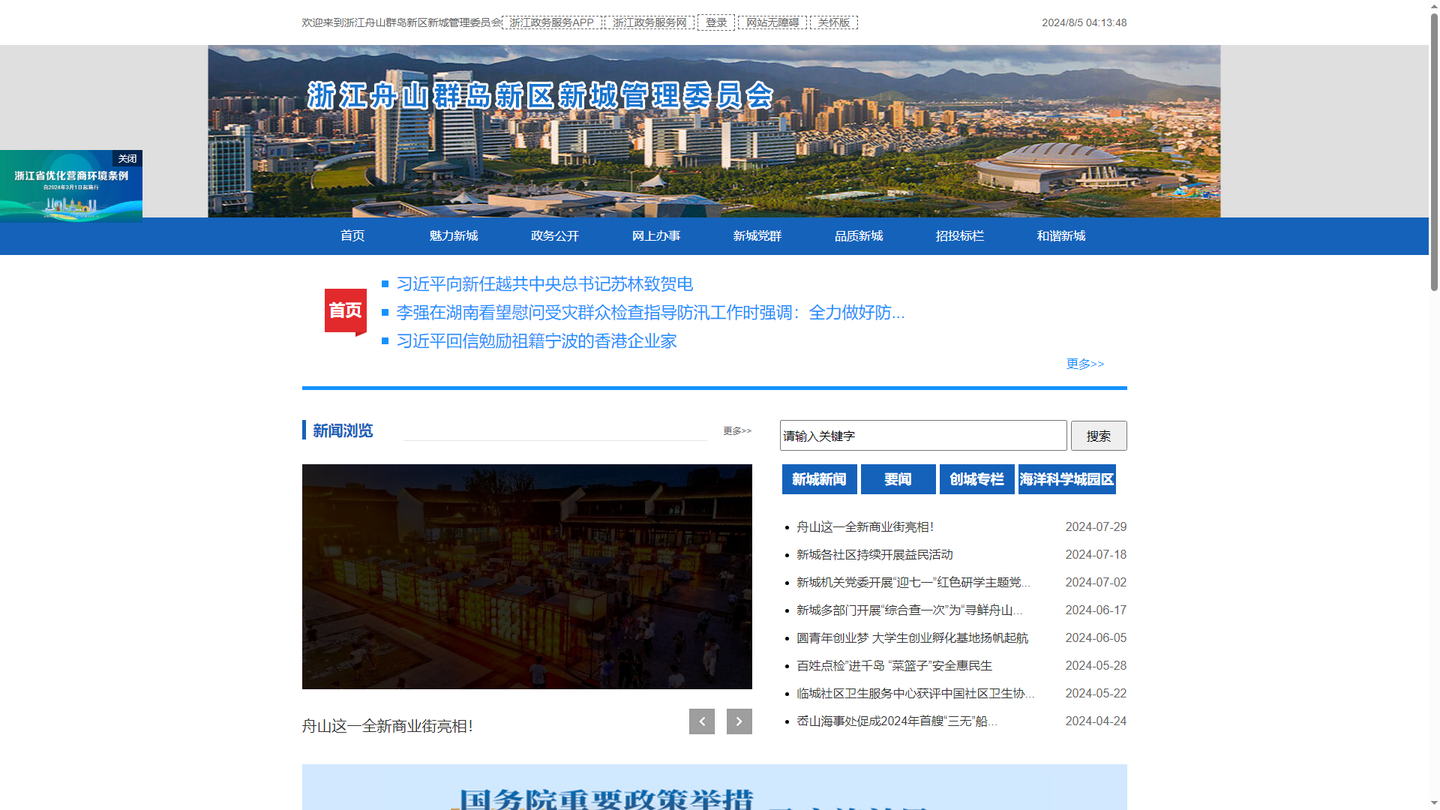1440x810 pixels.
Task: Open news item 新城机关党委开展"迎七一"红色研学
Action: click(913, 582)
